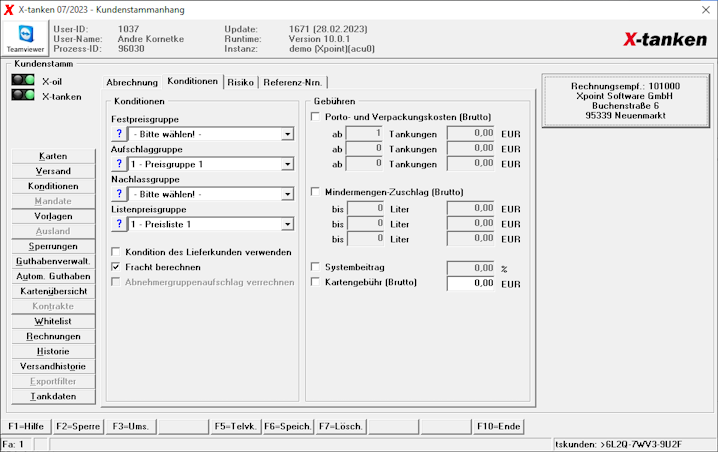Click Autom. Guthaben button
The height and width of the screenshot is (452, 718).
click(x=53, y=277)
